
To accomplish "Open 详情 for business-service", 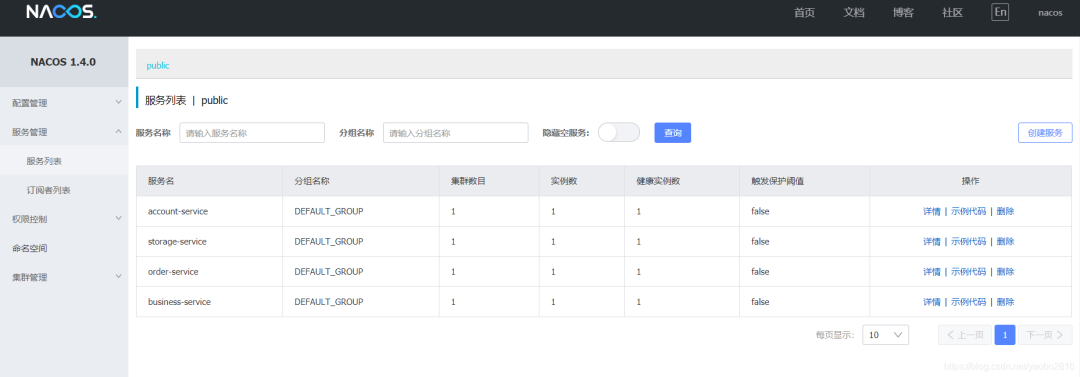I will [x=931, y=302].
